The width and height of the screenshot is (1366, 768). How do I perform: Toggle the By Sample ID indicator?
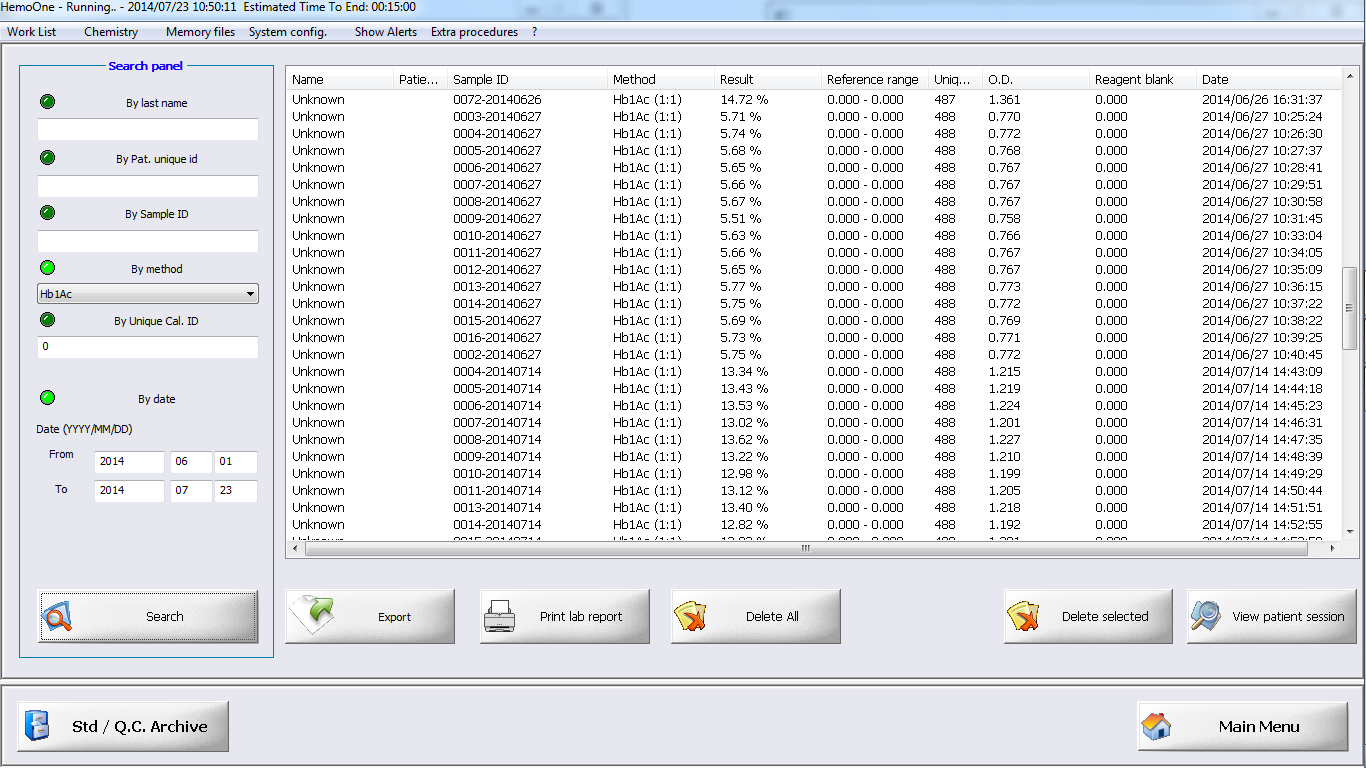(x=47, y=213)
